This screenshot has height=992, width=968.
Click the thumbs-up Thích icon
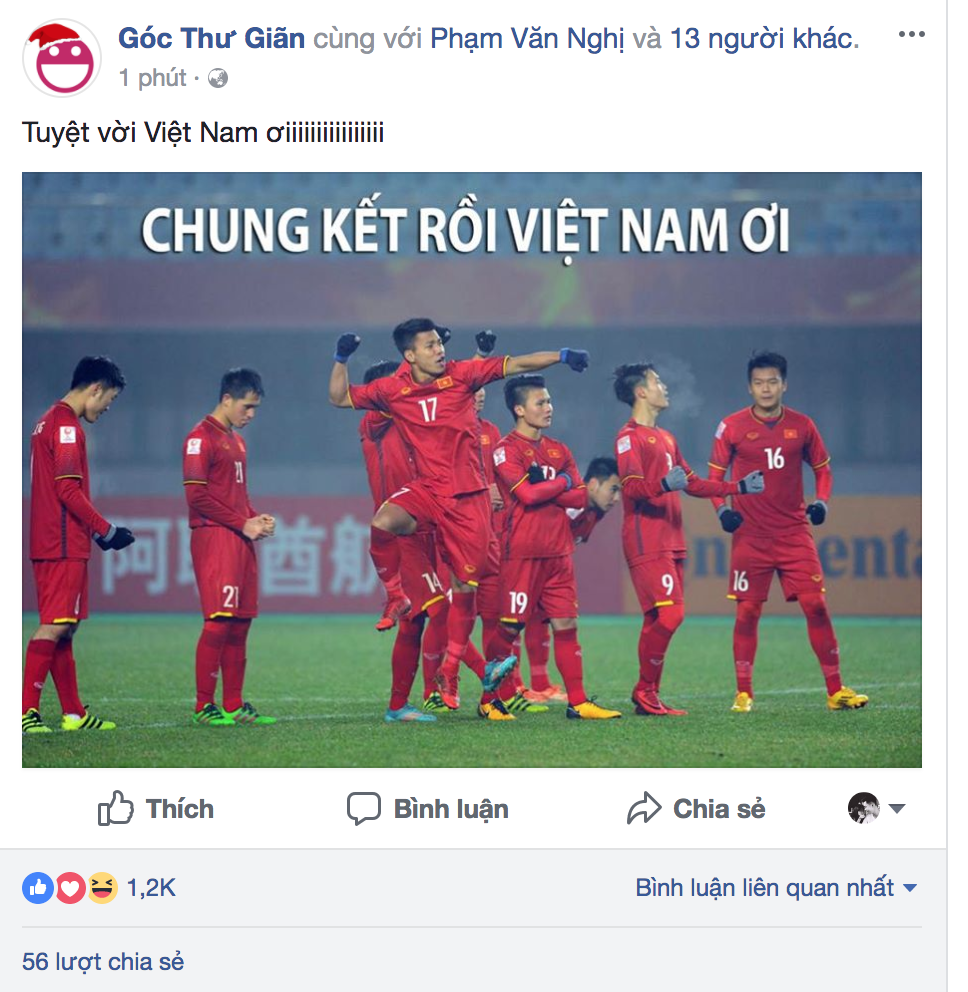tap(116, 808)
